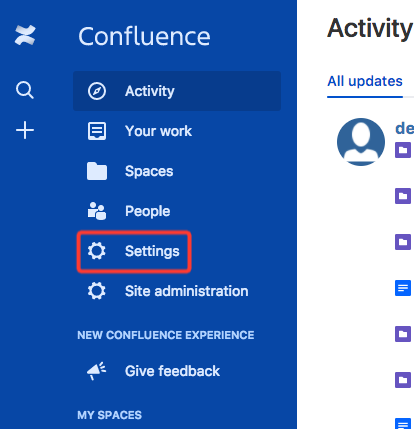
Task: Click the user avatar in activity feed
Action: coord(361,142)
